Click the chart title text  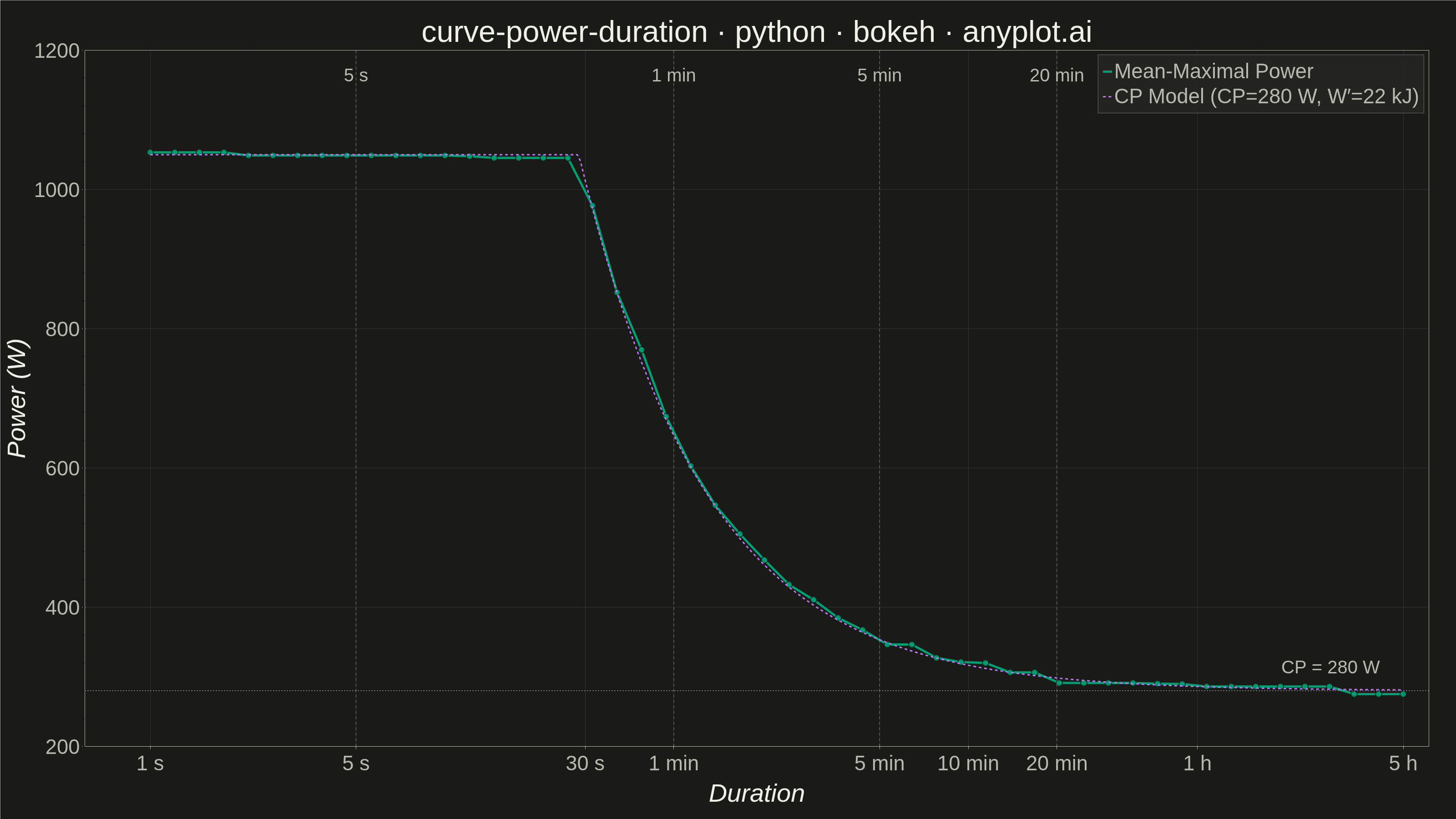click(756, 32)
